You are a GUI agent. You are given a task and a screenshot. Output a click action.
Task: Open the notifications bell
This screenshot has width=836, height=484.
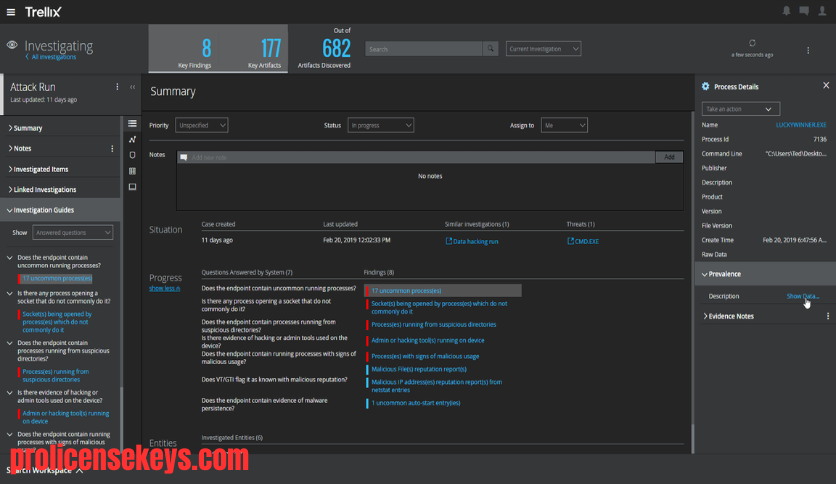tap(786, 11)
